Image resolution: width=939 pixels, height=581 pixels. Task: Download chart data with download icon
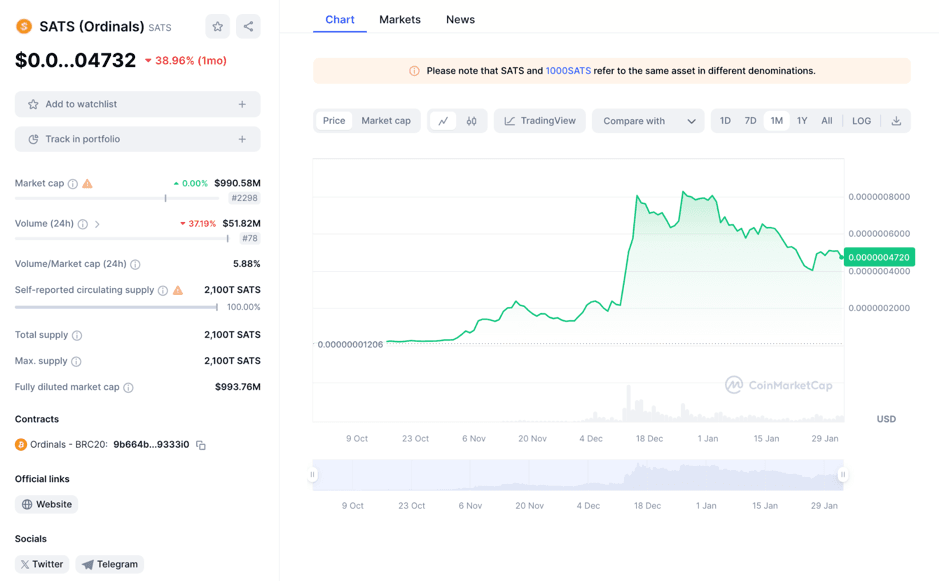pos(896,121)
